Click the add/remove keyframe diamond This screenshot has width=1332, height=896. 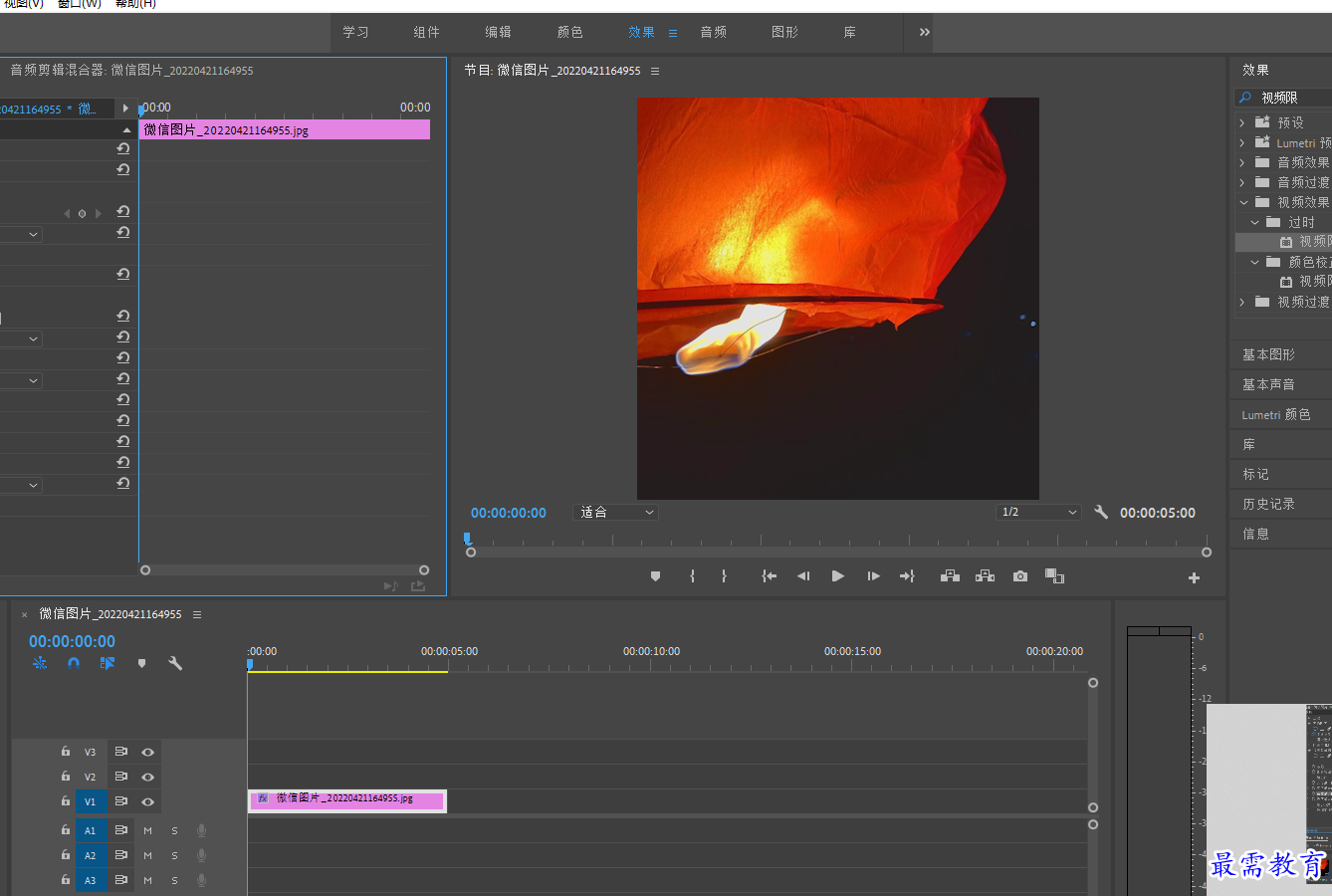[x=82, y=213]
